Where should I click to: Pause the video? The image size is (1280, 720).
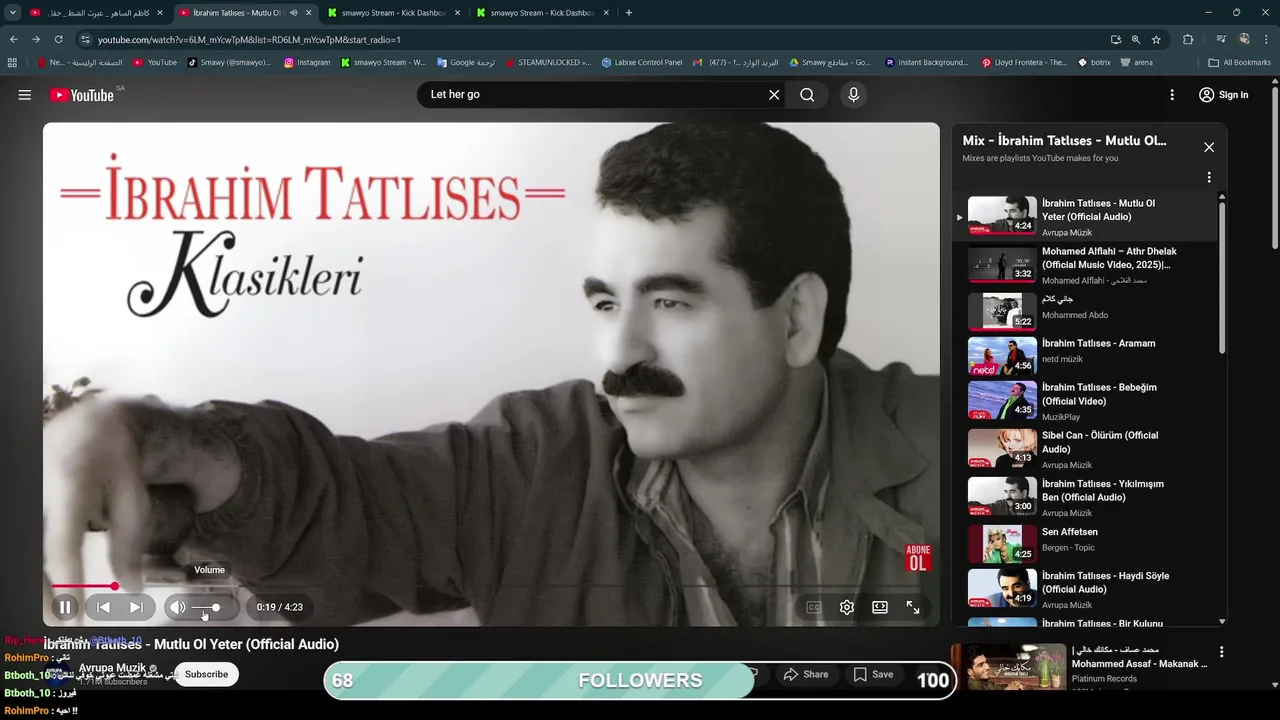tap(65, 607)
